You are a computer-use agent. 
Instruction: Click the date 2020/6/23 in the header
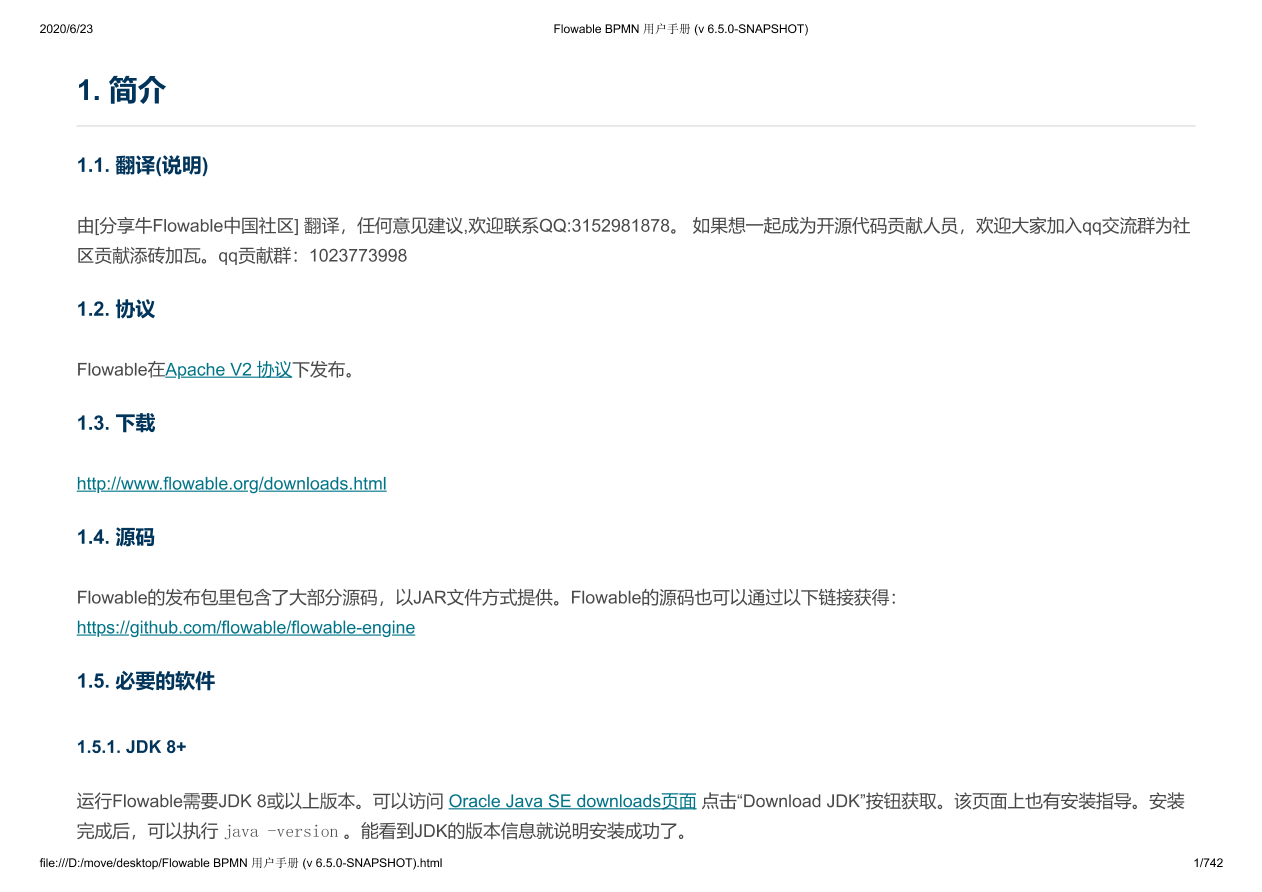[66, 29]
